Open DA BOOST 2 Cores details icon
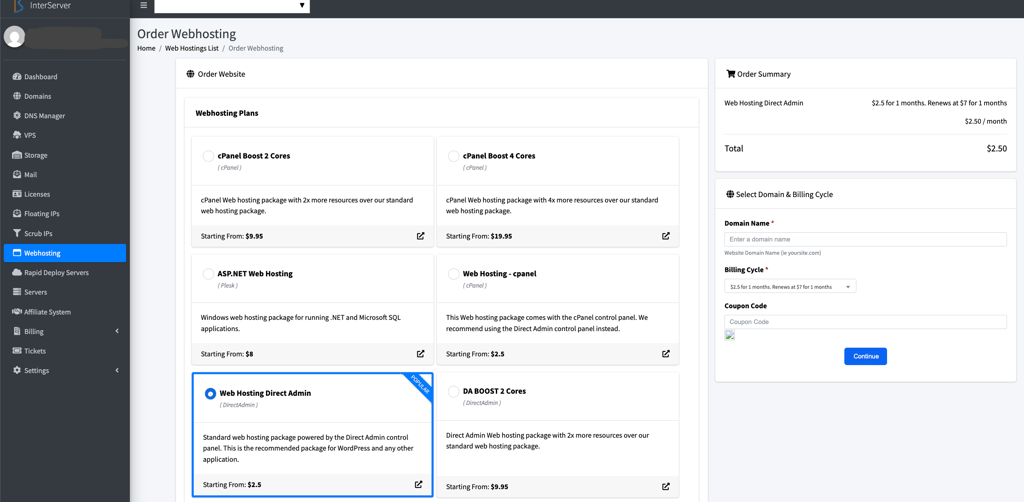The height and width of the screenshot is (502, 1024). (665, 486)
